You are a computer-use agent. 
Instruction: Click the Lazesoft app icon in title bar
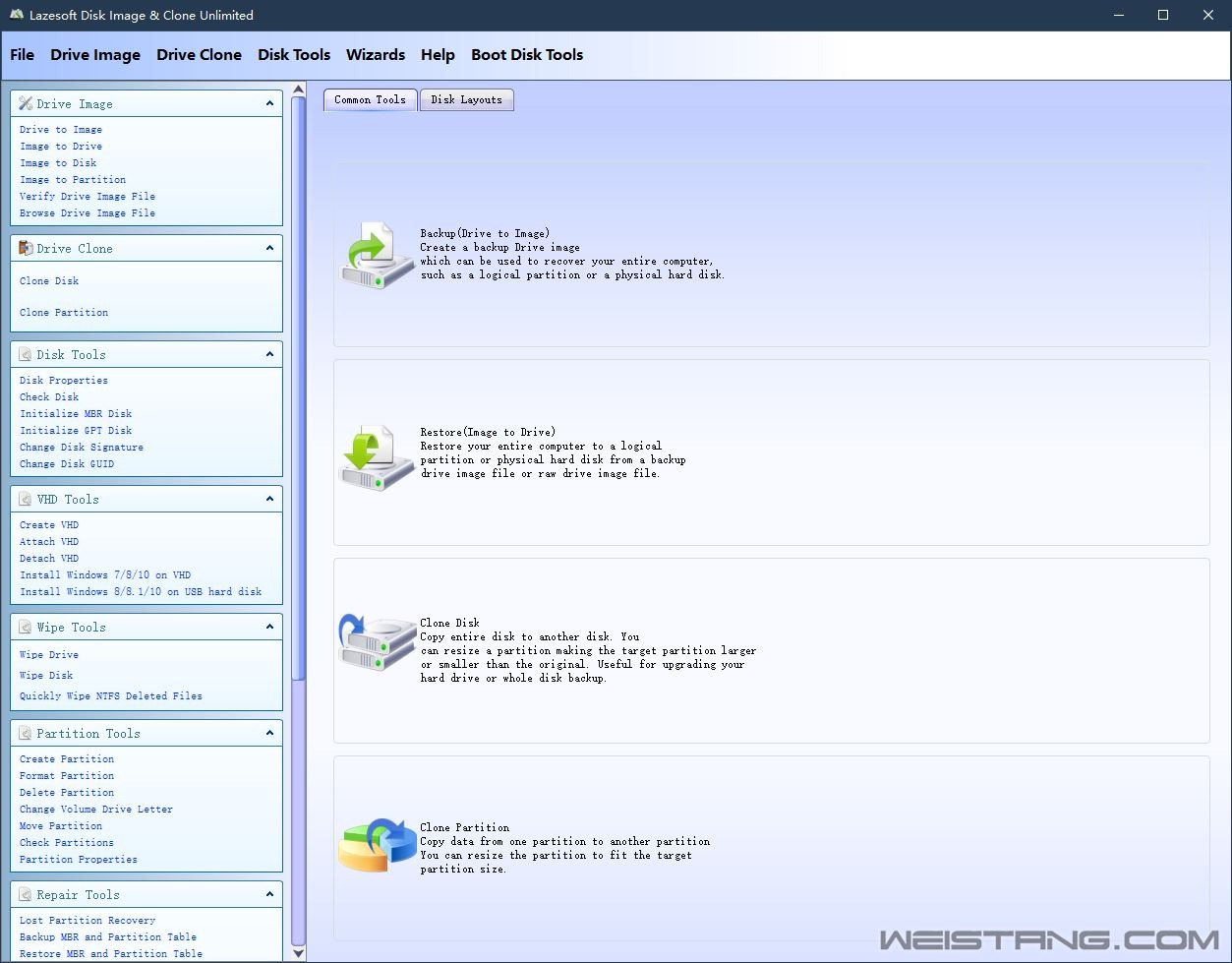[17, 15]
